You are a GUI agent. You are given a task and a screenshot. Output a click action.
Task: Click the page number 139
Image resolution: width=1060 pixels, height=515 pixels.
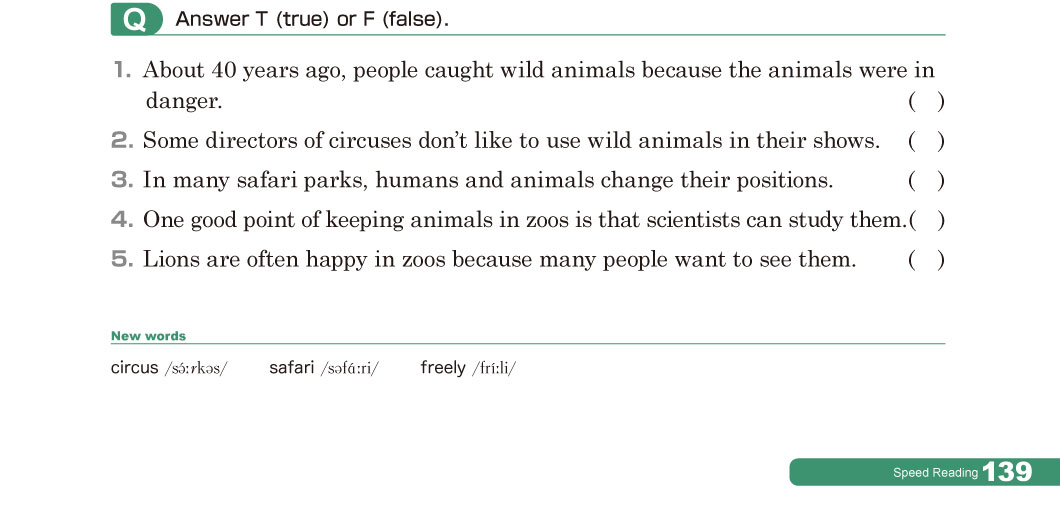pos(1007,473)
